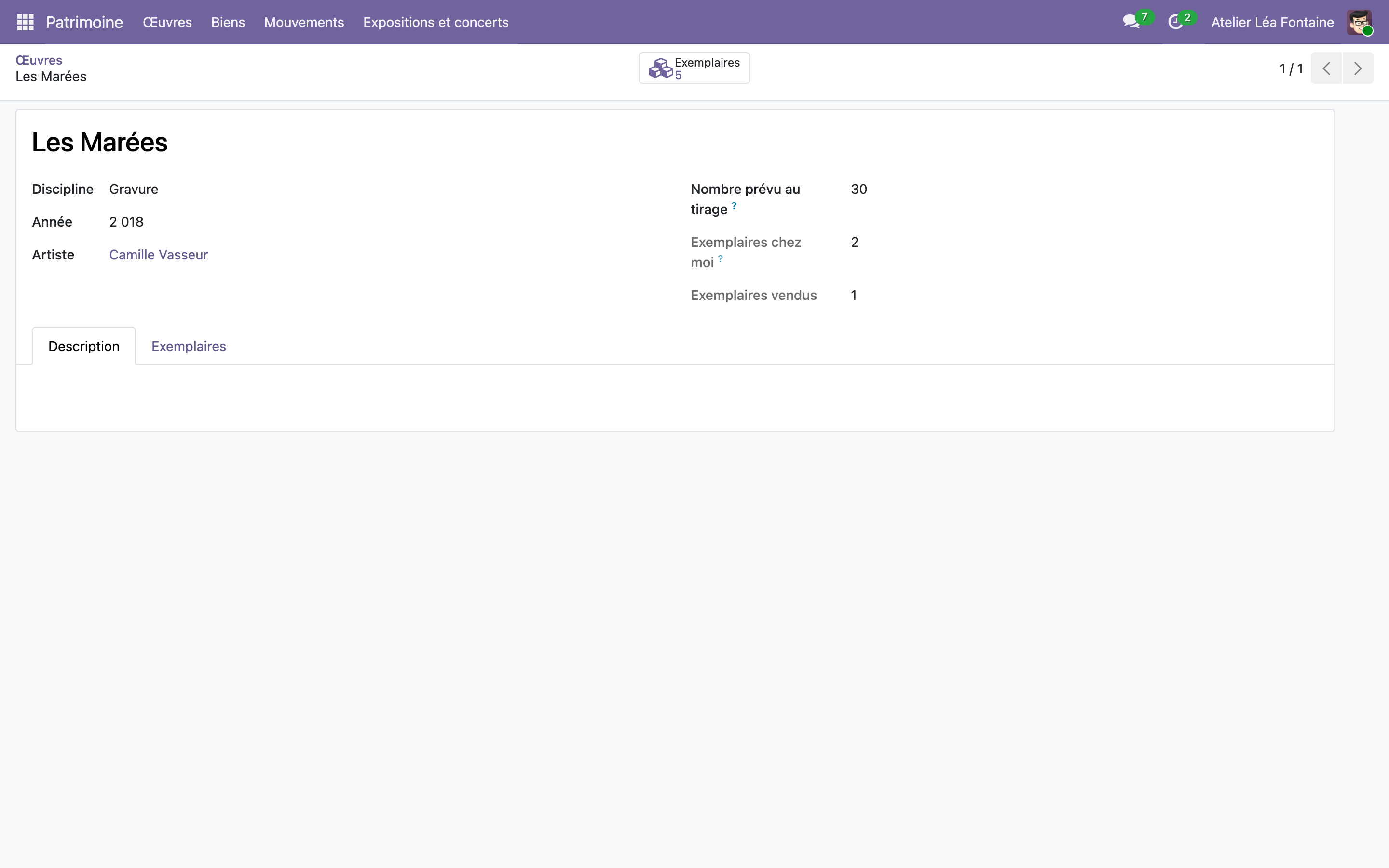Open the activities clock icon

click(x=1175, y=22)
